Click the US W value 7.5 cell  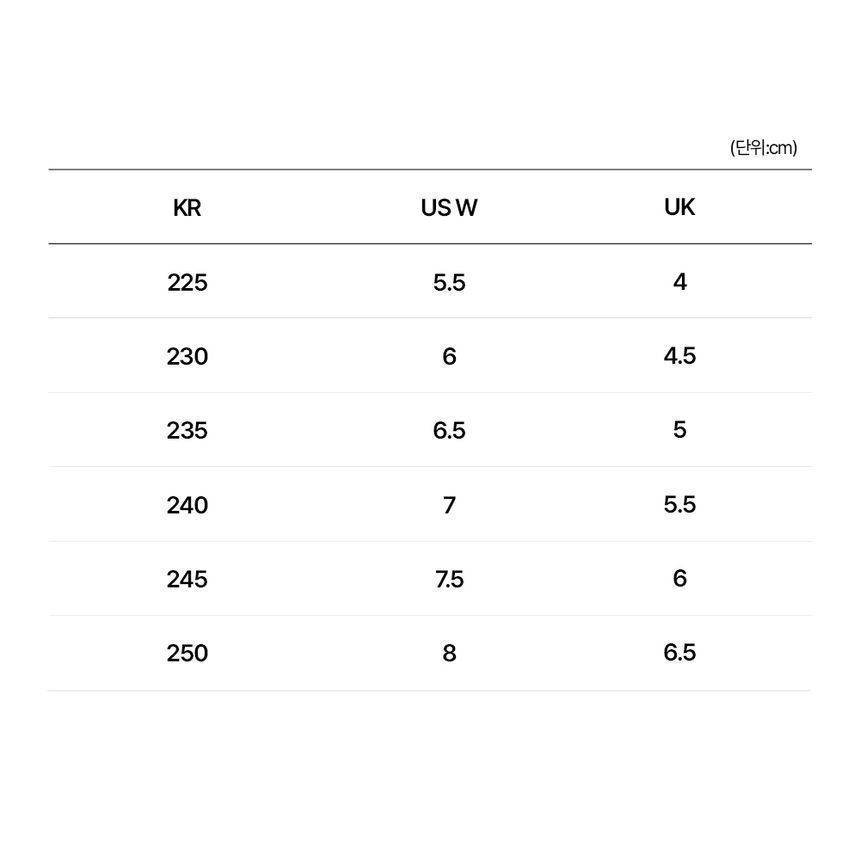[x=449, y=579]
